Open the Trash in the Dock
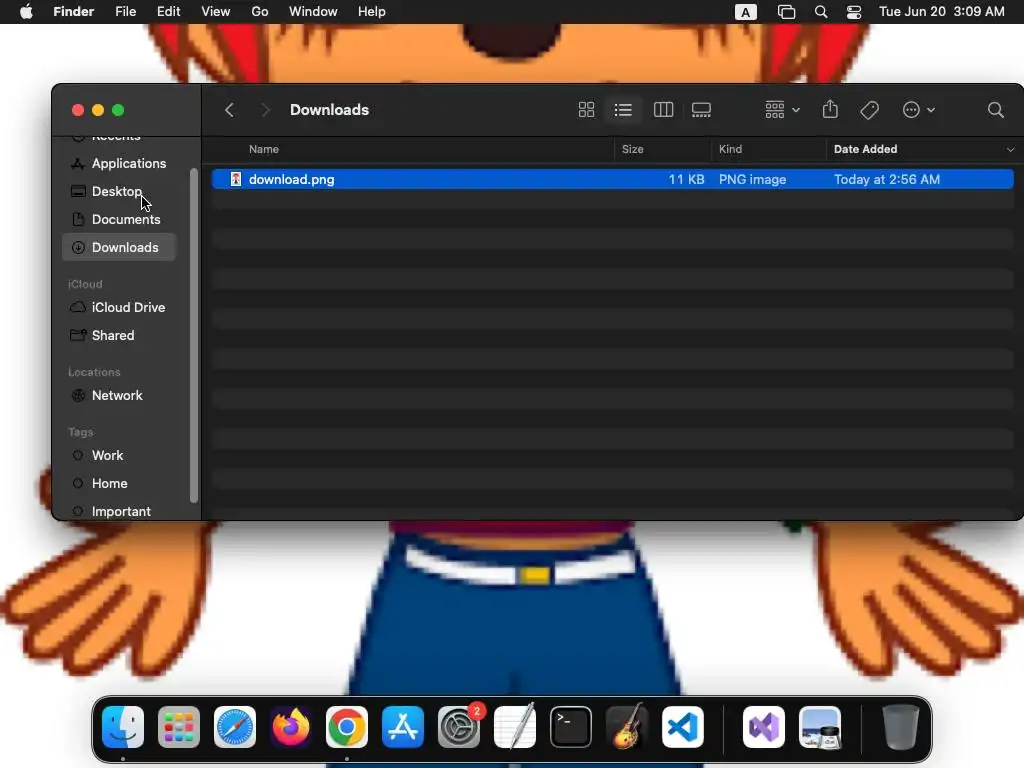Screen dimensions: 1024x768 click(x=901, y=726)
